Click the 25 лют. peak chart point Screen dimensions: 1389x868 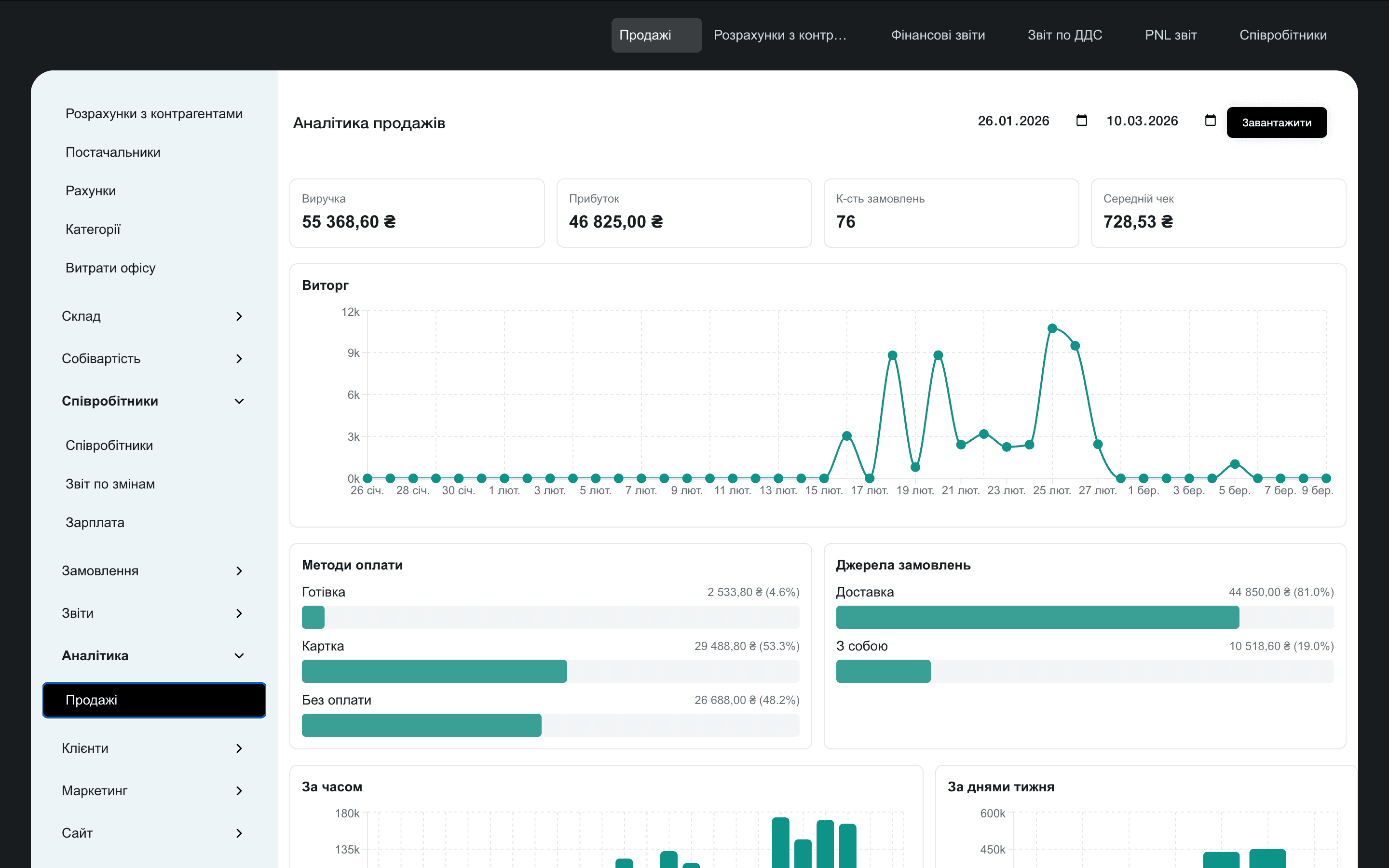(x=1052, y=328)
